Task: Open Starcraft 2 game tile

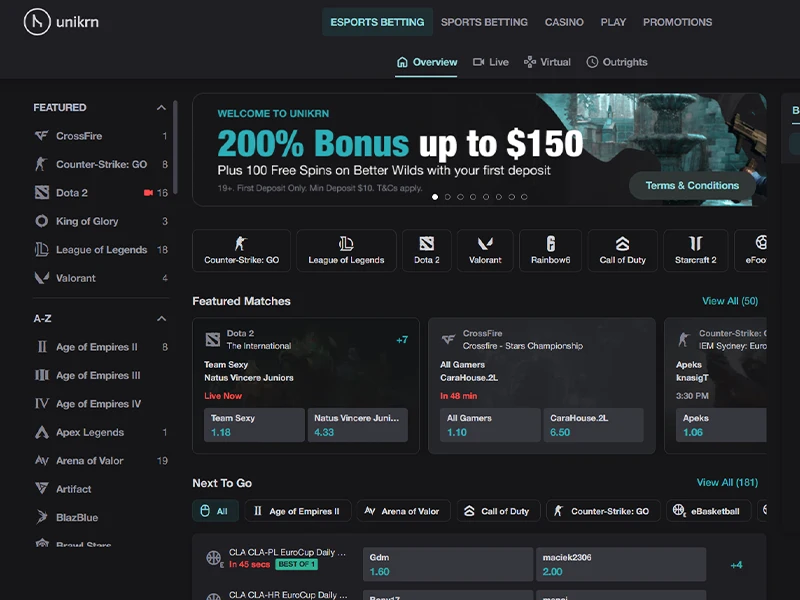Action: [x=695, y=251]
